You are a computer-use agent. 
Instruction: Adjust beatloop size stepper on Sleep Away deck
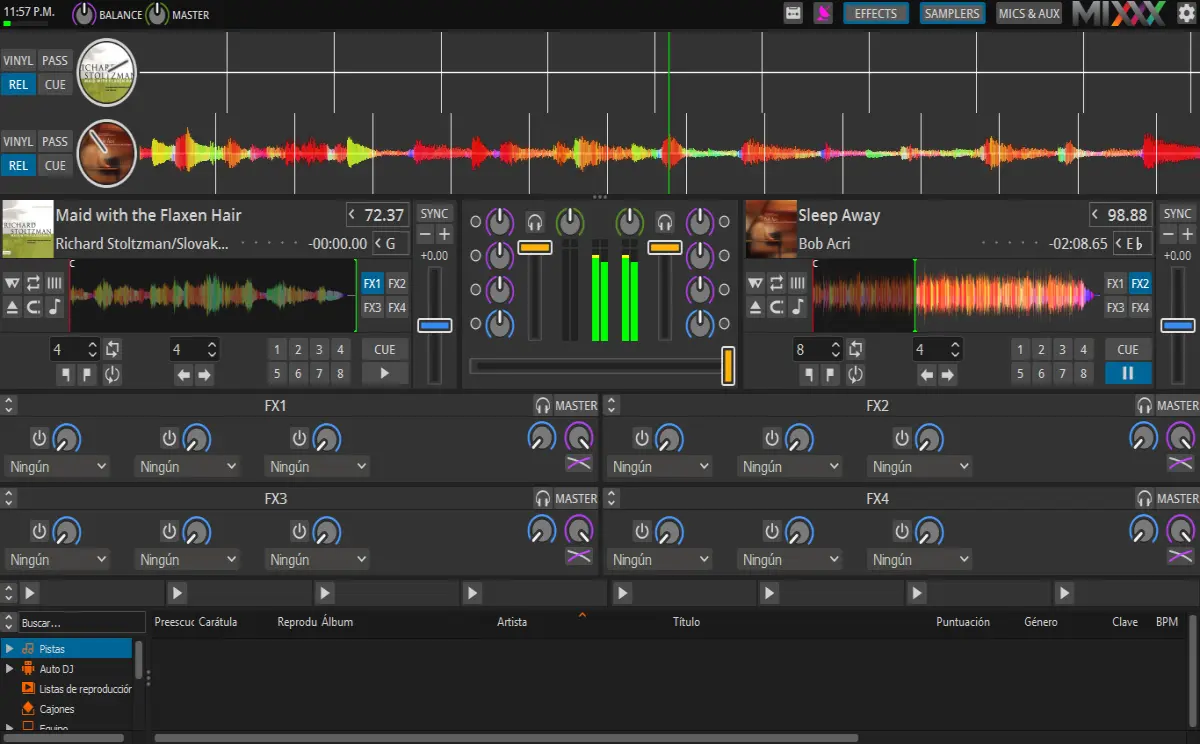click(x=837, y=350)
